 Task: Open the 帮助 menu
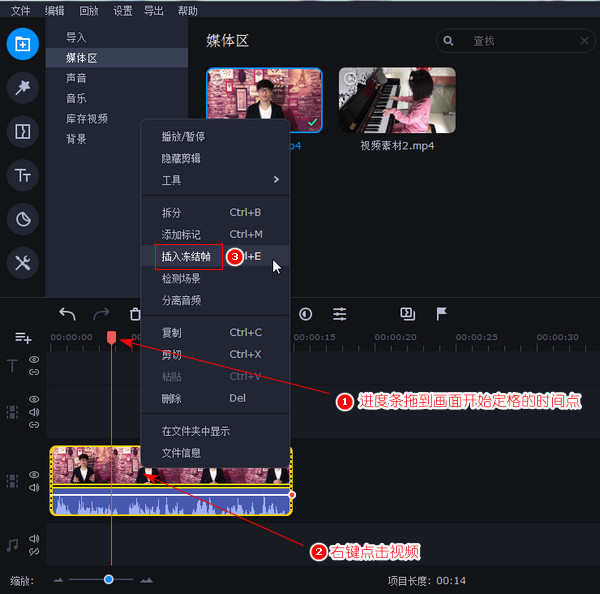coord(188,11)
